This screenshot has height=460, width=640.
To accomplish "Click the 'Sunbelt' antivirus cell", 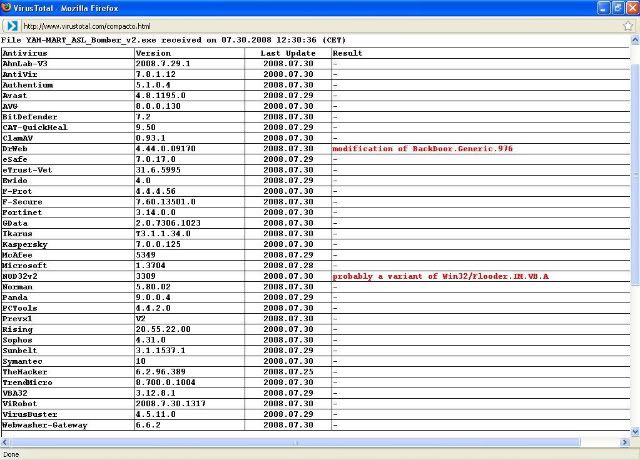I will [x=68, y=351].
